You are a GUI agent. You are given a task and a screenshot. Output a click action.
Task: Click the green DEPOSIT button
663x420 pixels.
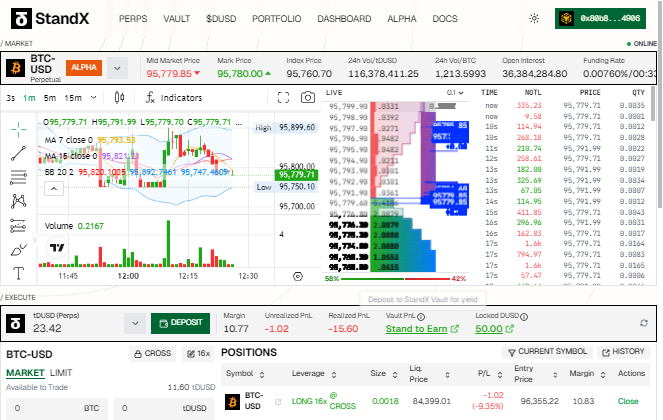pos(181,323)
